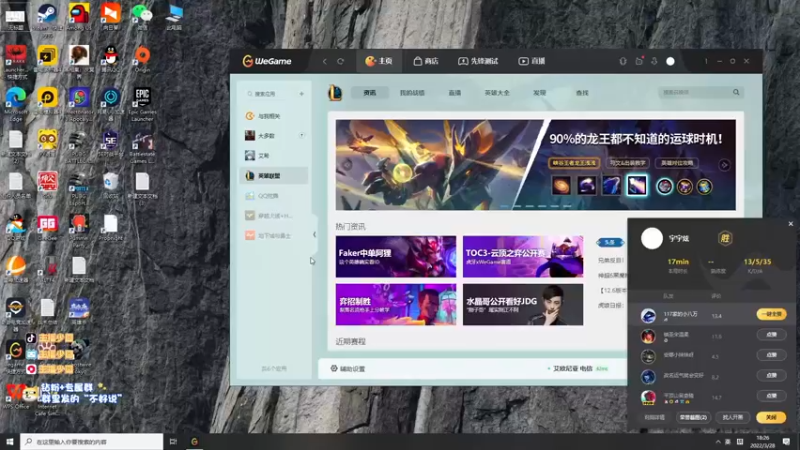This screenshot has width=800, height=450.
Task: Open Task View on the taskbar
Action: tap(173, 442)
